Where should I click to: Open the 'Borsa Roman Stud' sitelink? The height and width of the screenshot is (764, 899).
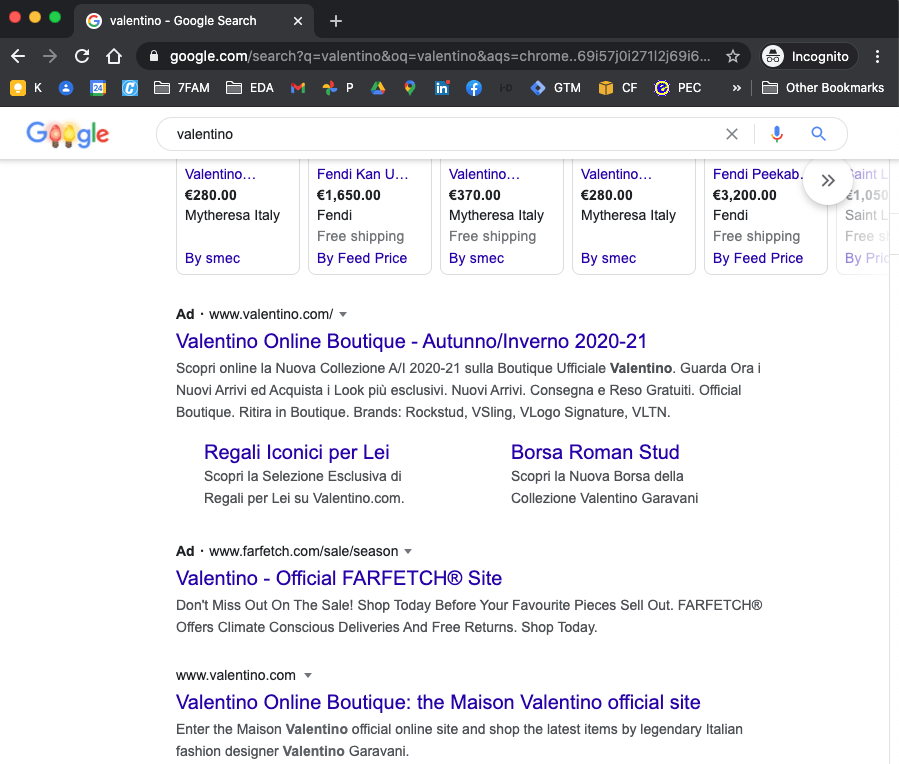click(595, 452)
